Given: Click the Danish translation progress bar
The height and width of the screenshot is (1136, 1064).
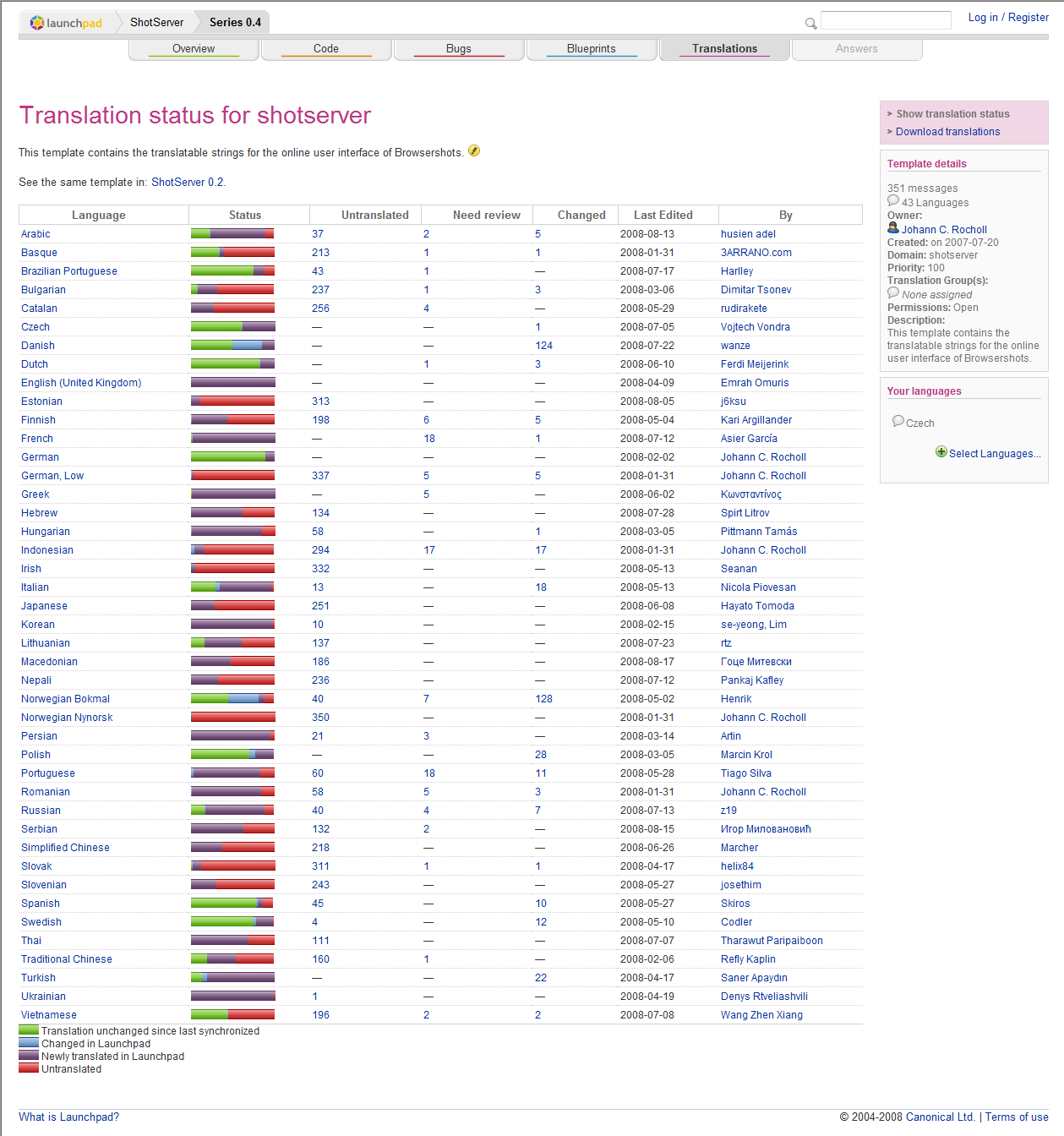Looking at the screenshot, I should pyautogui.click(x=232, y=345).
